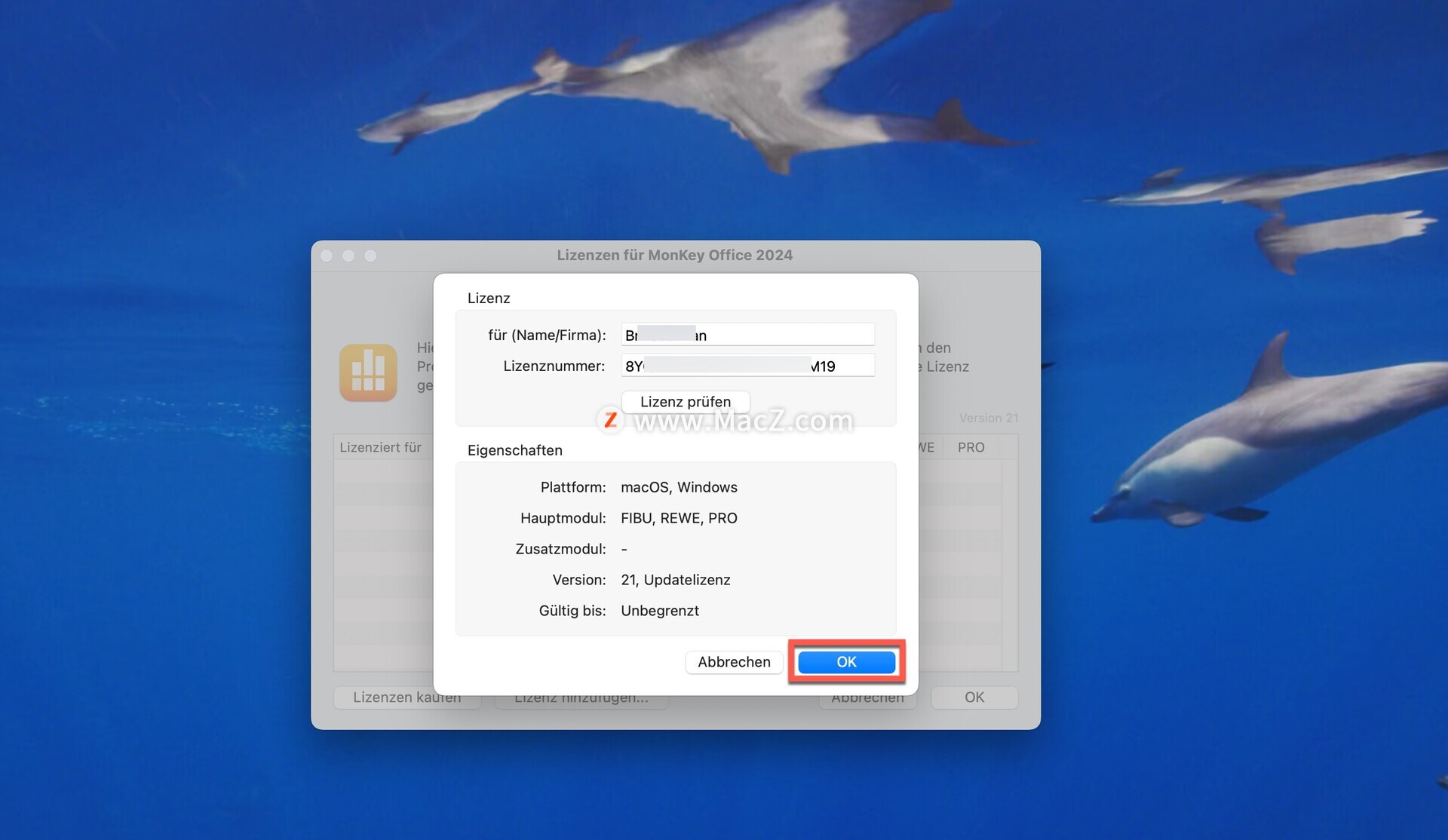Focus the Lizenznummer input field
This screenshot has height=840, width=1448.
click(x=747, y=366)
